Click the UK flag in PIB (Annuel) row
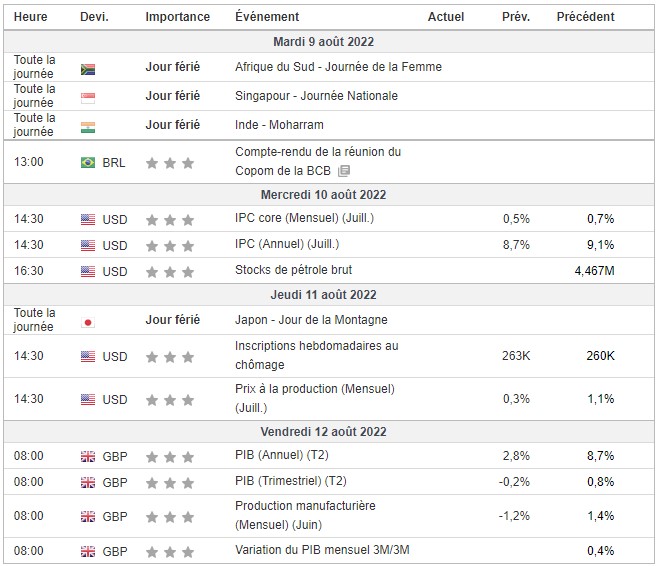 pos(88,456)
